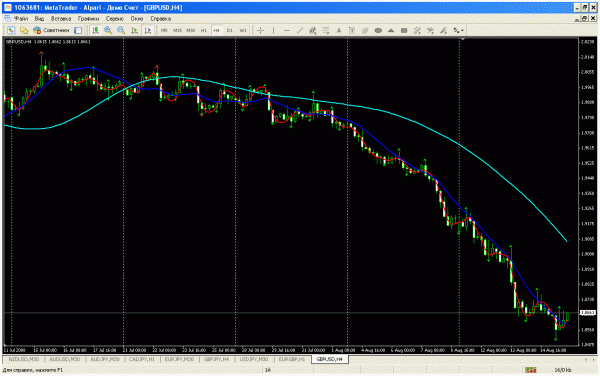
Task: Switch to W1 timeframe
Action: coord(243,30)
